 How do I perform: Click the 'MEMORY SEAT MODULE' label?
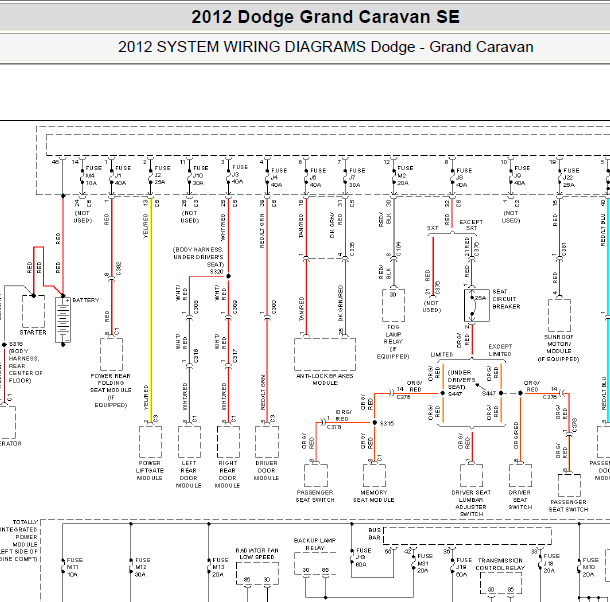[373, 496]
